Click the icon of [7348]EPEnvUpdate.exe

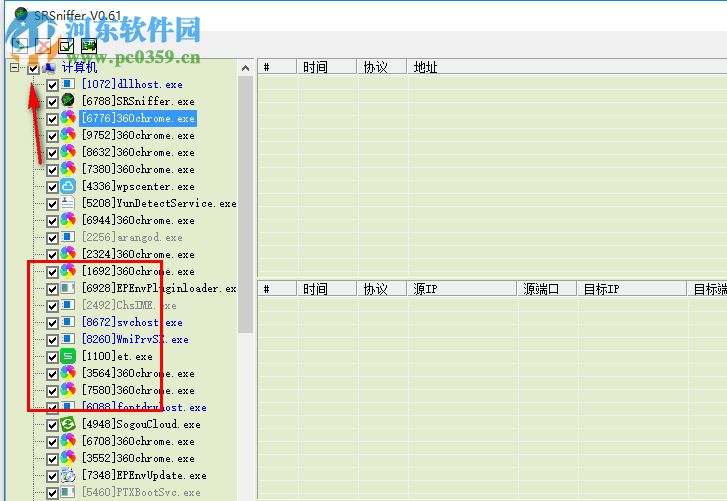click(x=68, y=475)
